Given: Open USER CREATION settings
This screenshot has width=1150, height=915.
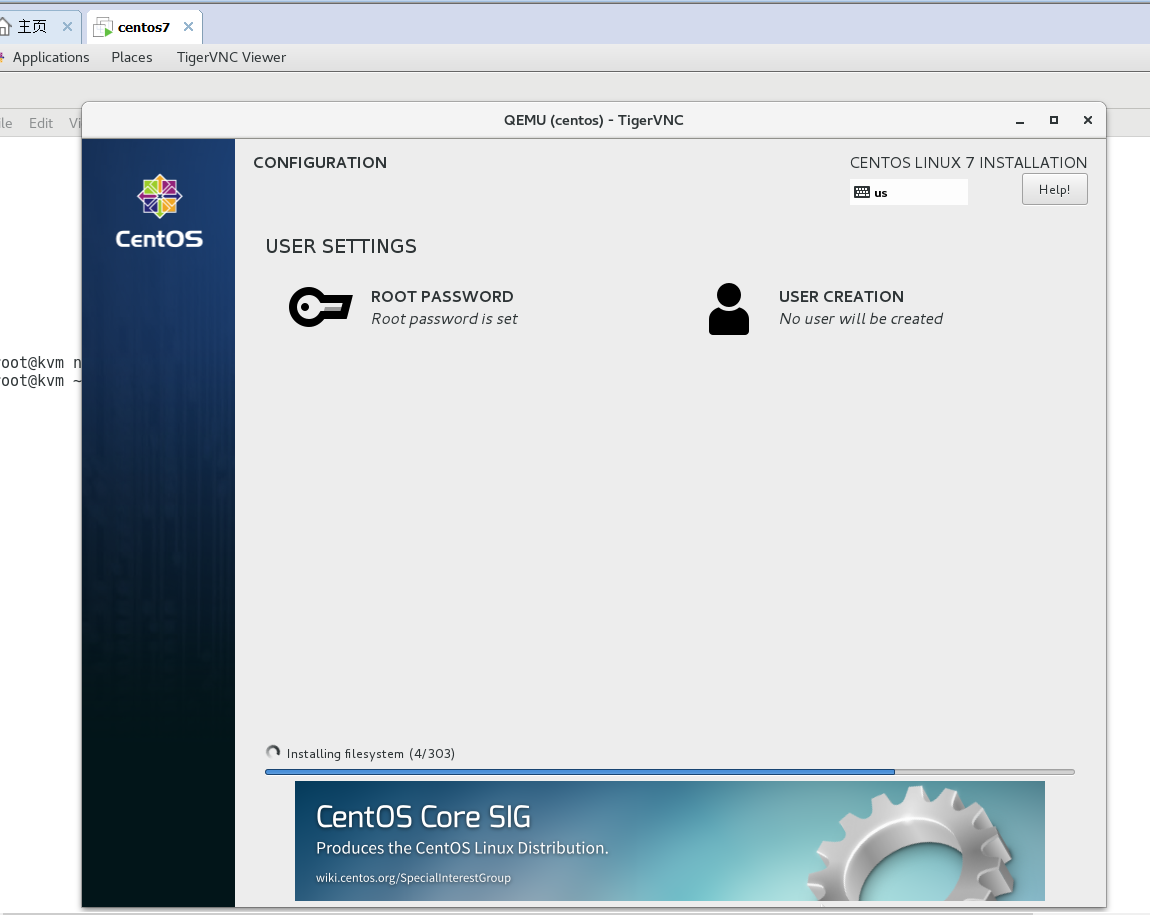Looking at the screenshot, I should click(826, 308).
